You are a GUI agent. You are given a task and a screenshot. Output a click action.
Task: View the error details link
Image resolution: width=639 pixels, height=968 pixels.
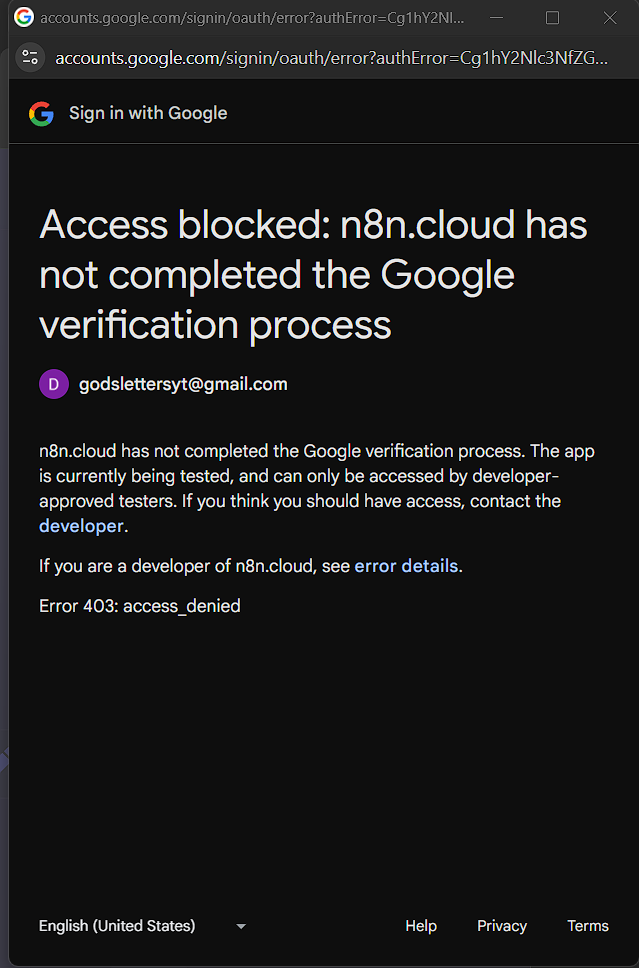point(406,566)
